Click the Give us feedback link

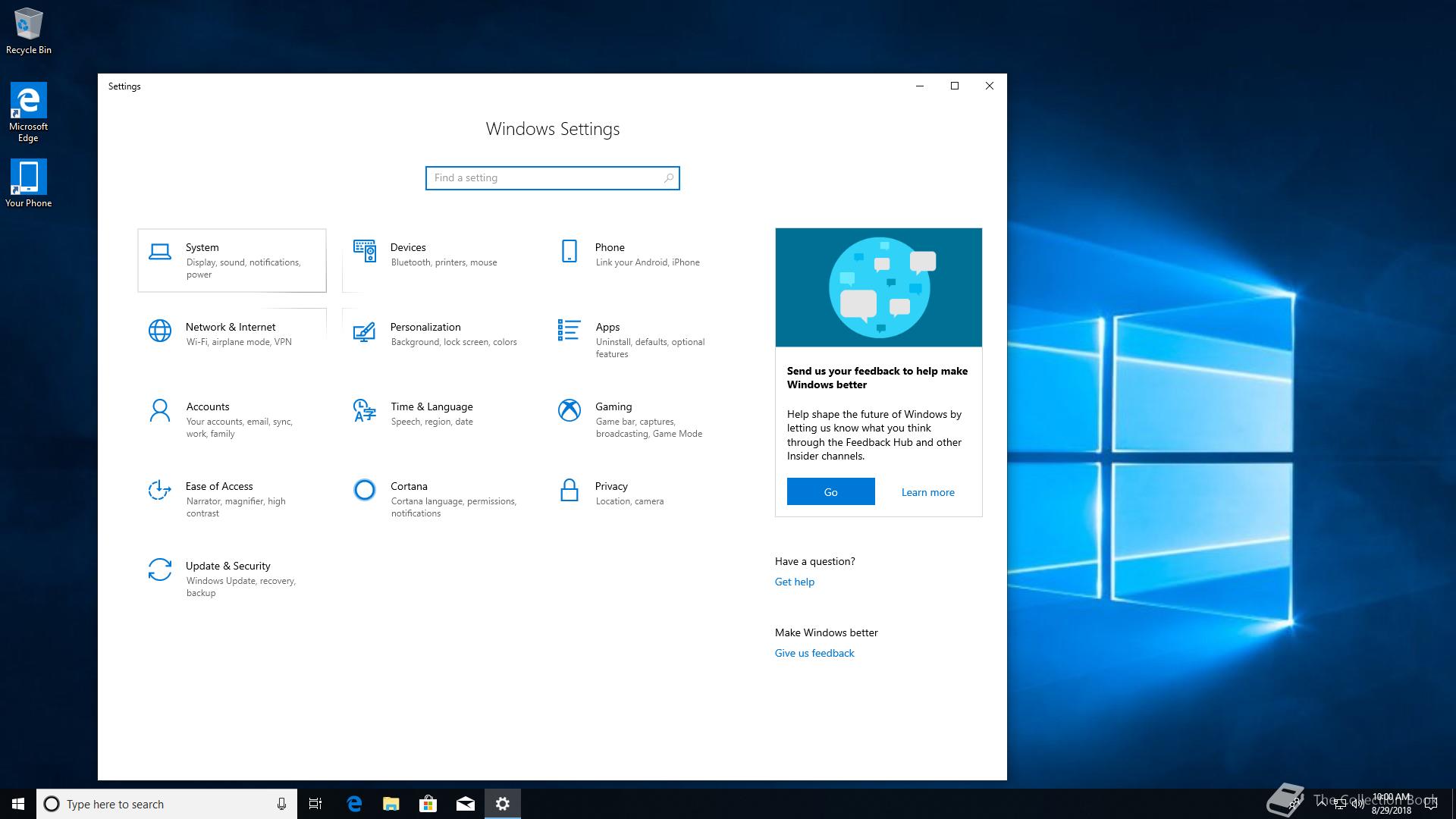[814, 653]
